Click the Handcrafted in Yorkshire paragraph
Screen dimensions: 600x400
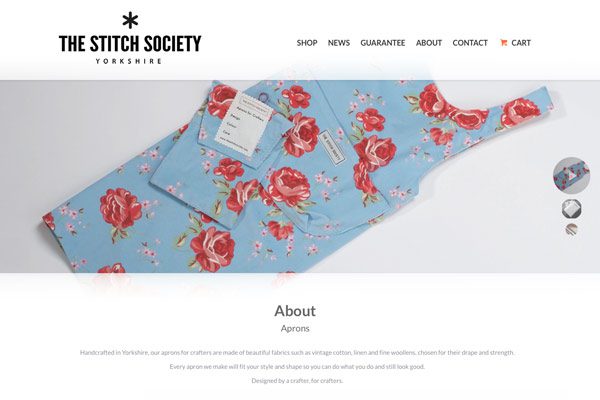(297, 353)
